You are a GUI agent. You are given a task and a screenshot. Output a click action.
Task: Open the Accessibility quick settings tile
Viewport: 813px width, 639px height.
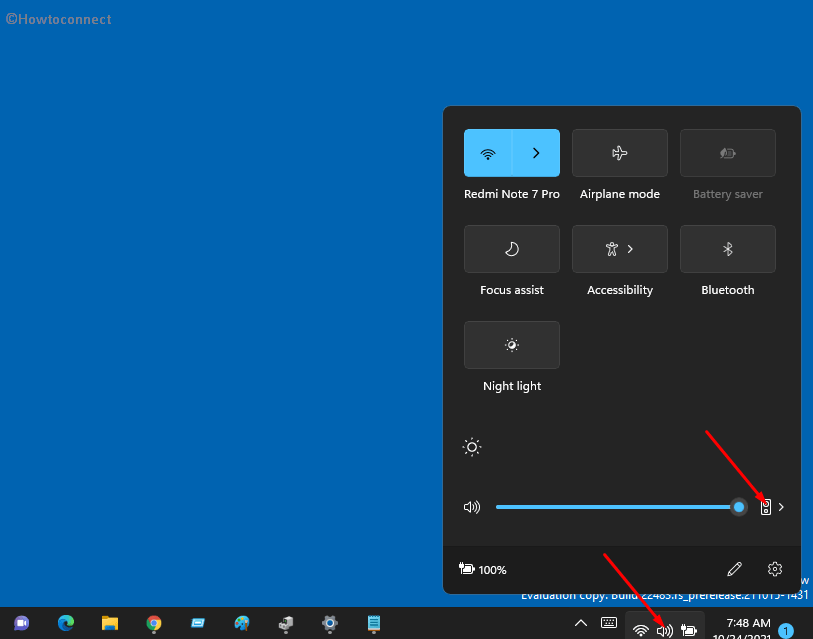(x=620, y=249)
